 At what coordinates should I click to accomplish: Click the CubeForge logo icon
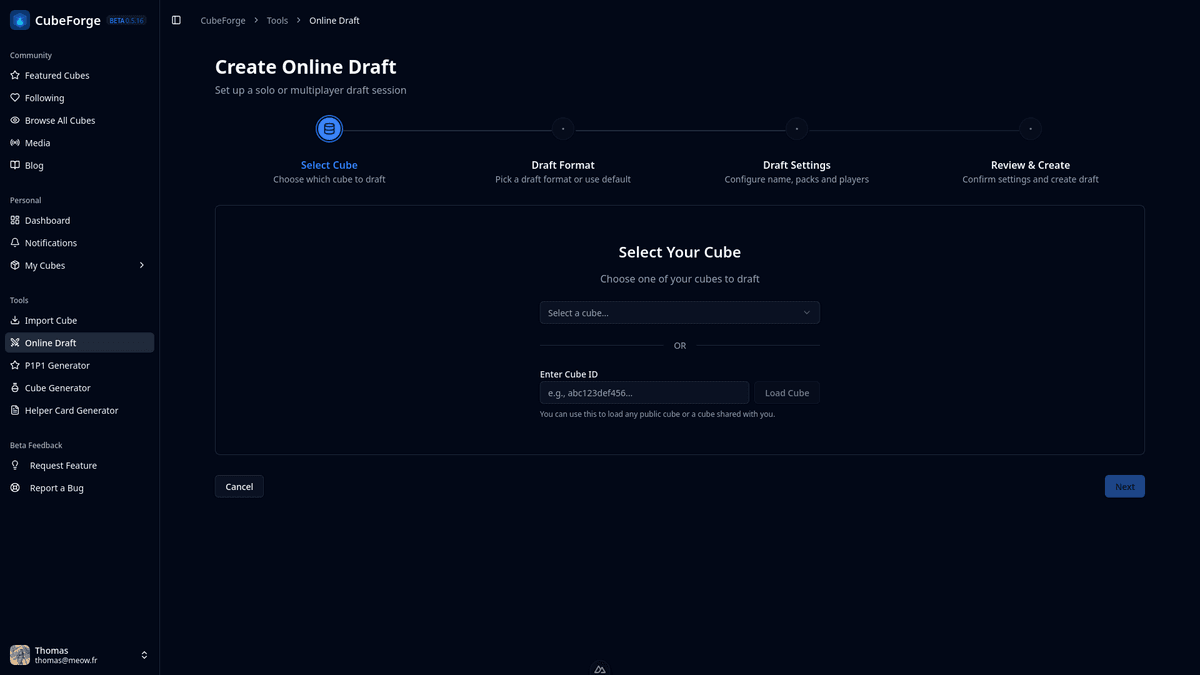[18, 19]
